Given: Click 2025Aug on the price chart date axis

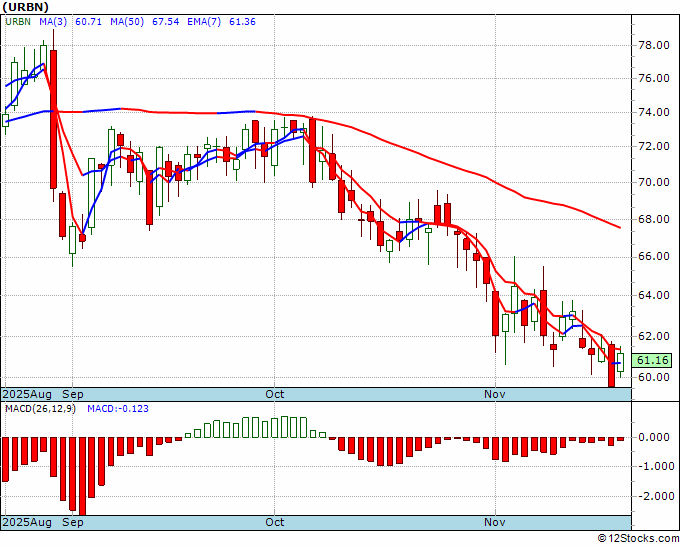Looking at the screenshot, I should coord(27,394).
